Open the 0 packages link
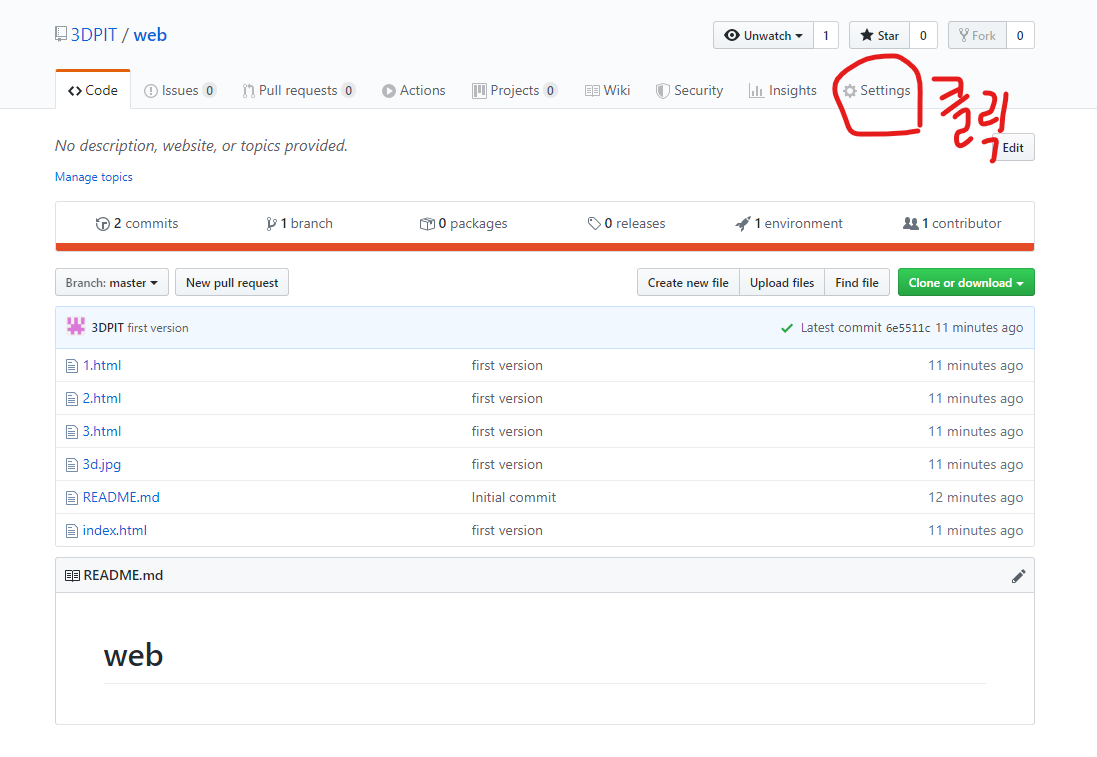The image size is (1097, 757). tap(463, 223)
